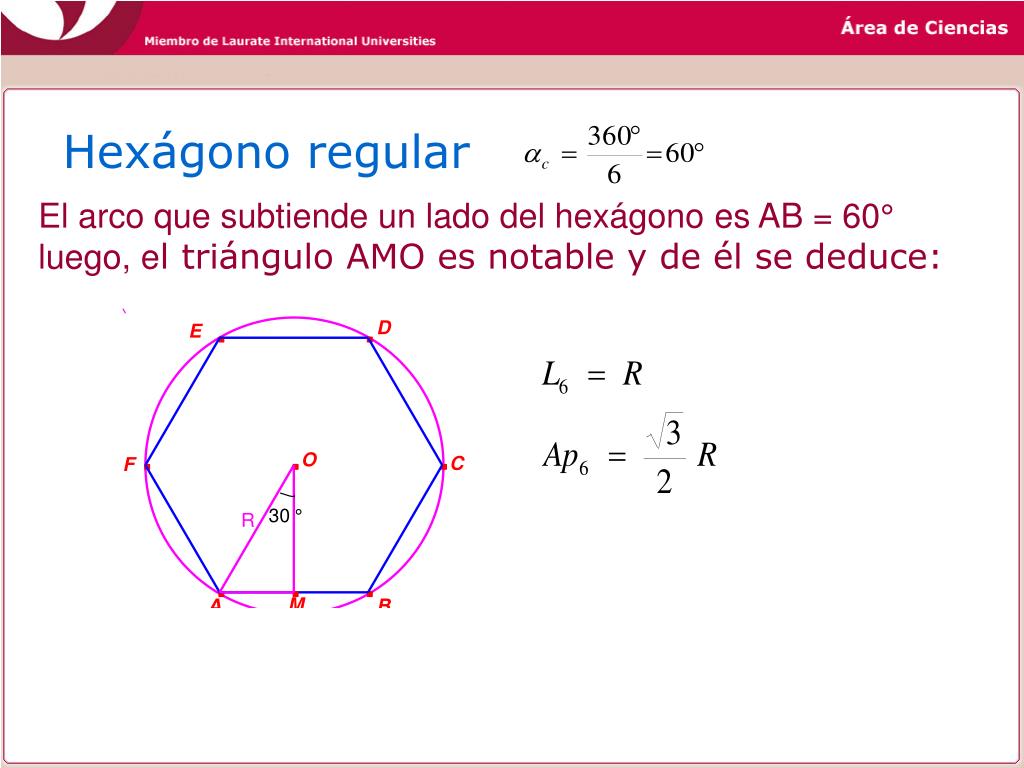
Task: Select the apothem formula Ap6
Action: coord(630,453)
